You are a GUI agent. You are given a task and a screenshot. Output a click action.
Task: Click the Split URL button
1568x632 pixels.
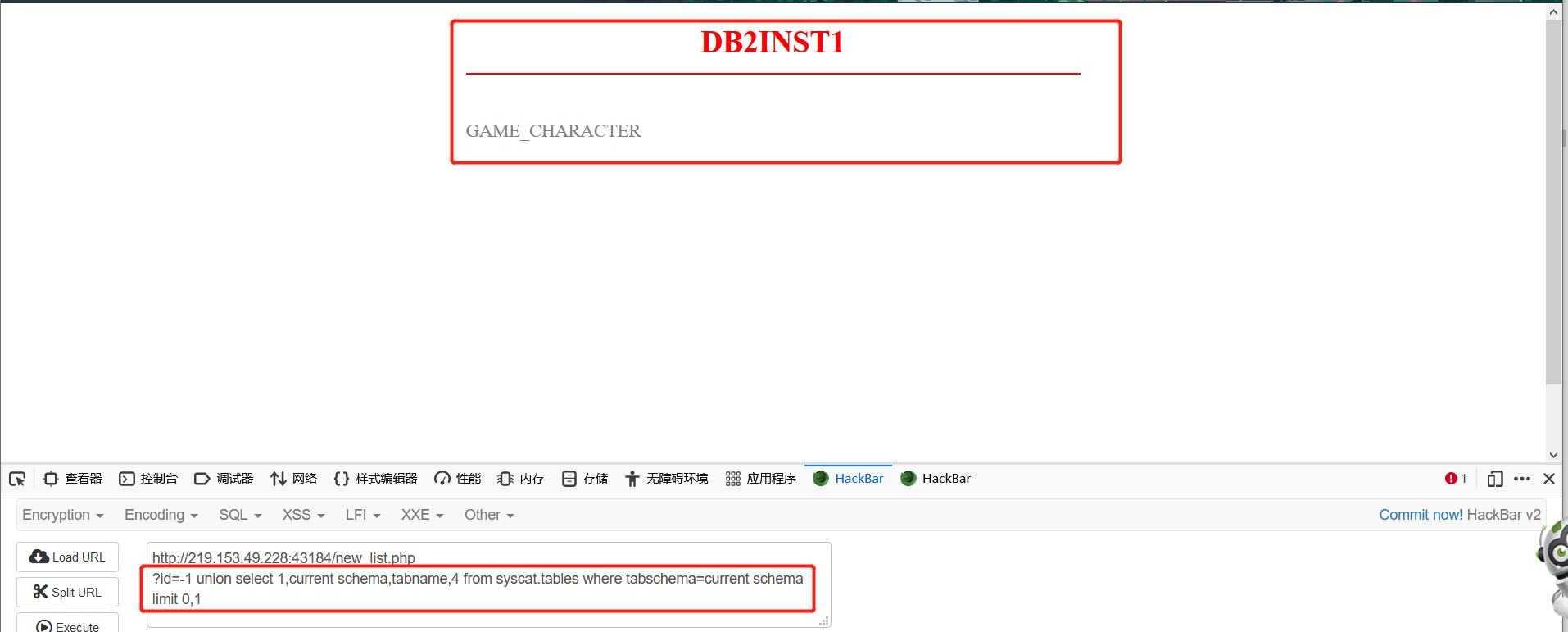tap(67, 592)
